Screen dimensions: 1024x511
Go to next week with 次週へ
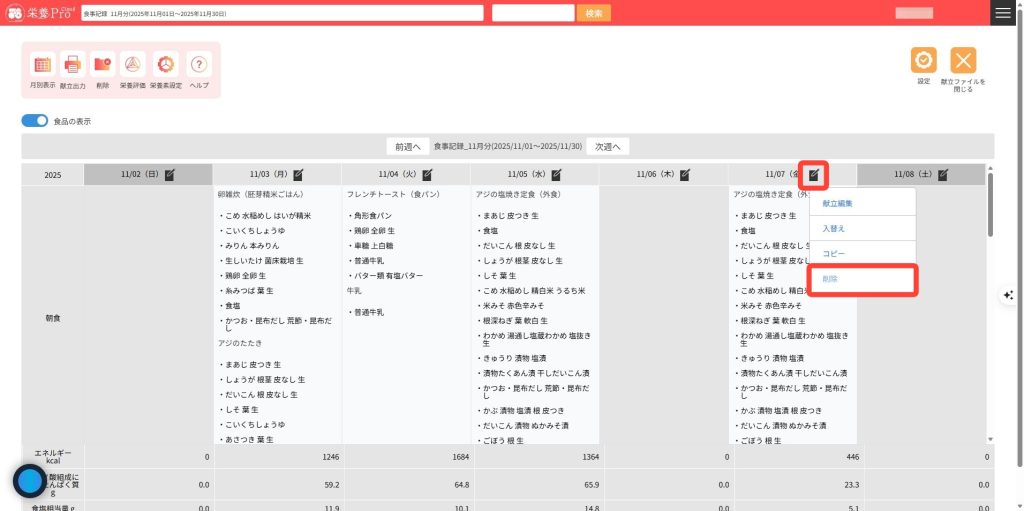[x=608, y=146]
